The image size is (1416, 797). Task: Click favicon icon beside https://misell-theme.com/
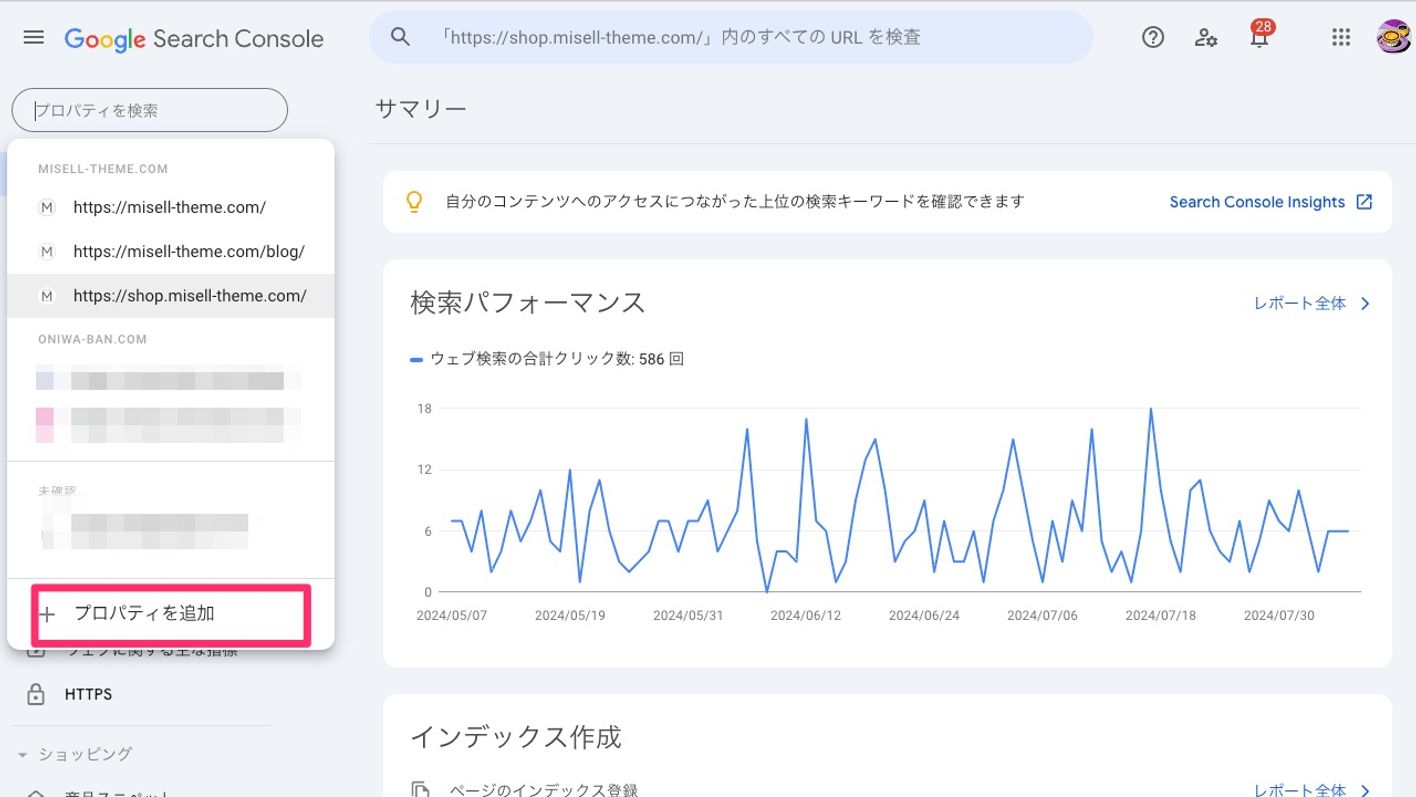click(x=46, y=208)
